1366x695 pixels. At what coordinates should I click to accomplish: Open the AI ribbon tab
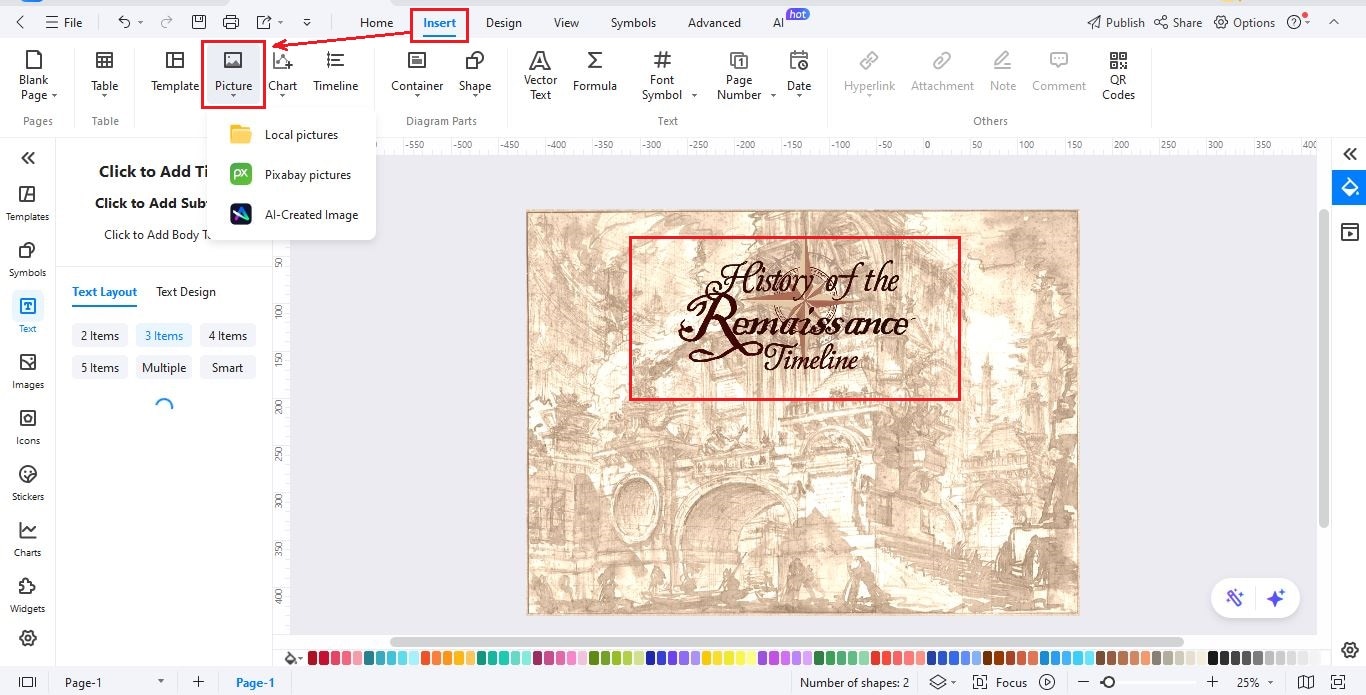tap(779, 22)
